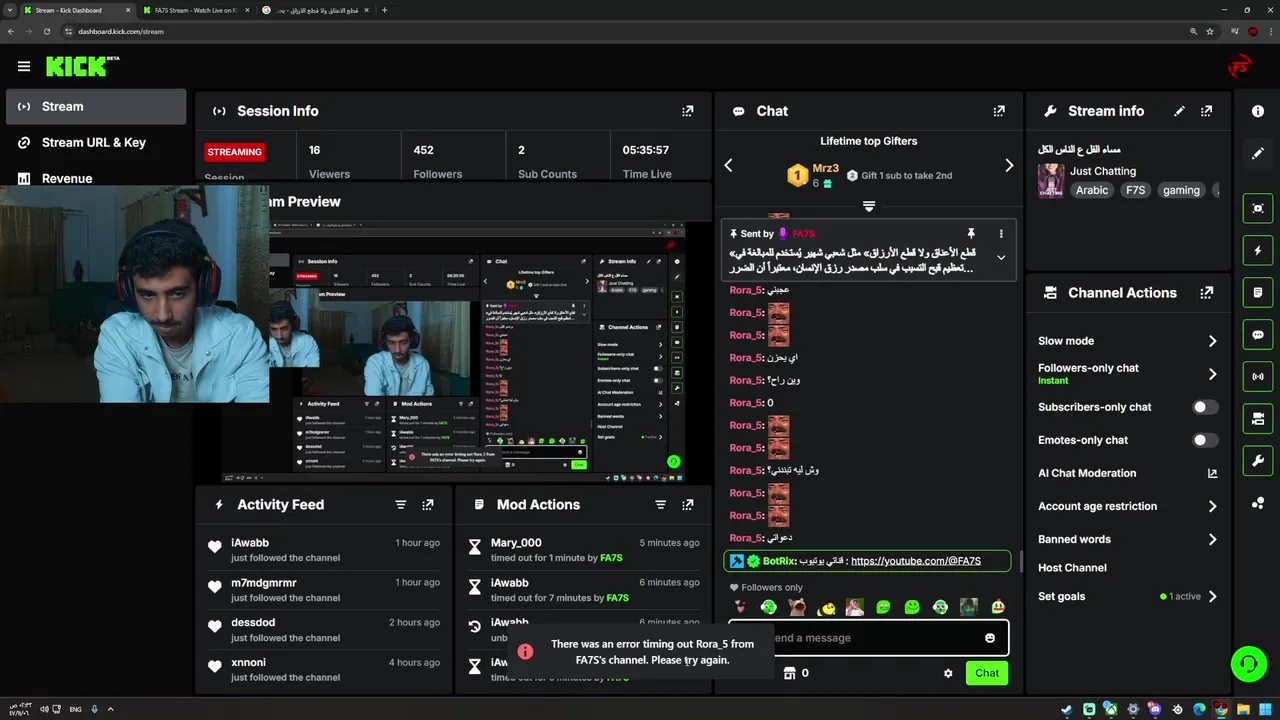The height and width of the screenshot is (720, 1280).
Task: Open Host Channel action
Action: click(1072, 568)
